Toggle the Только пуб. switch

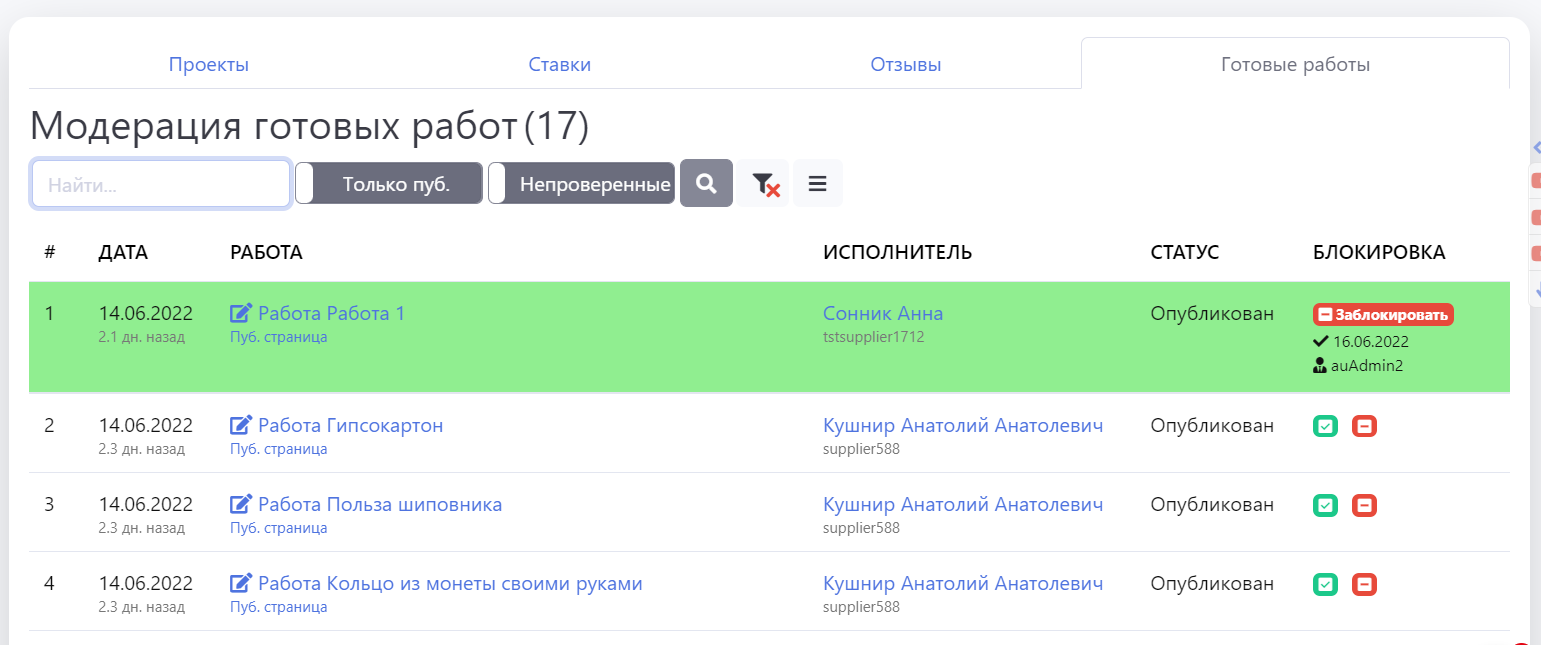pyautogui.click(x=390, y=184)
